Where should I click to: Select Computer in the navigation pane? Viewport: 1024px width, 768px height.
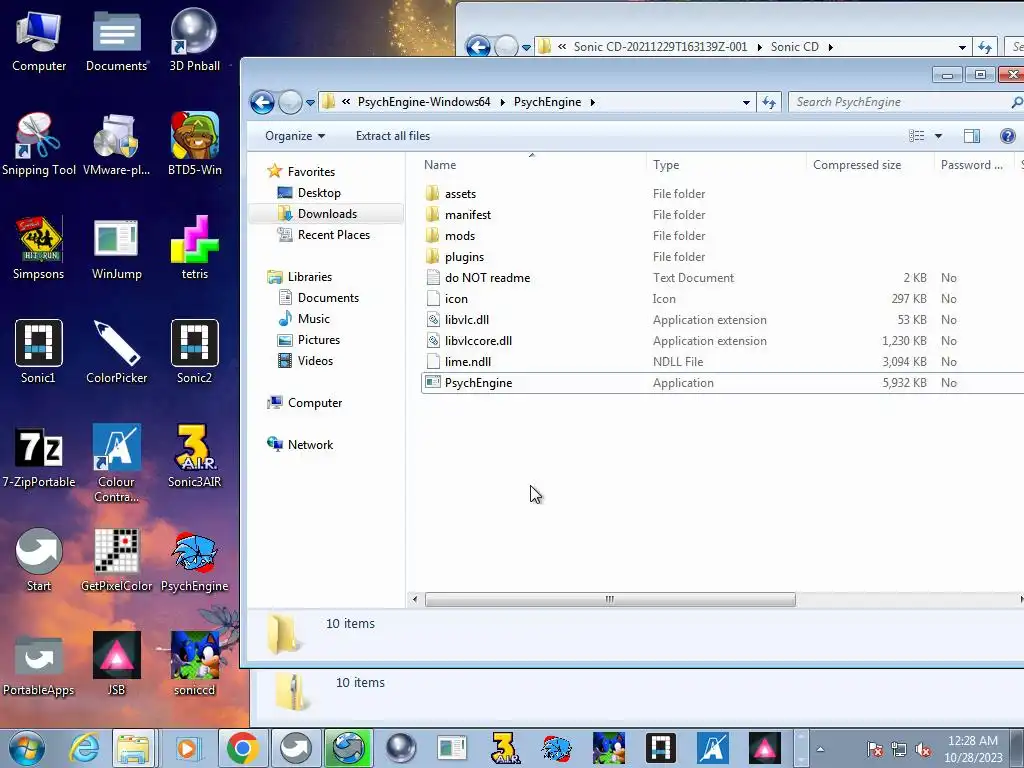coord(314,403)
